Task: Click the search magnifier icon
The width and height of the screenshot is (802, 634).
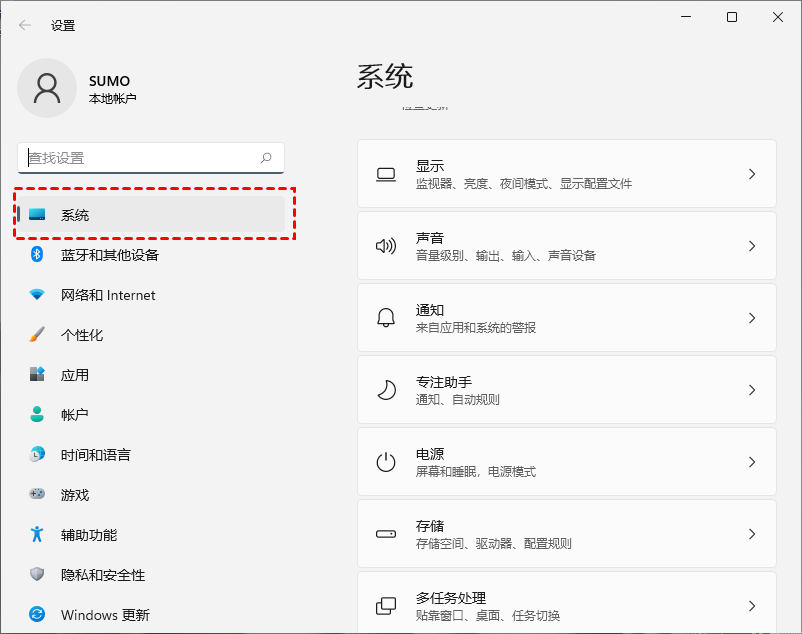Action: pyautogui.click(x=266, y=158)
